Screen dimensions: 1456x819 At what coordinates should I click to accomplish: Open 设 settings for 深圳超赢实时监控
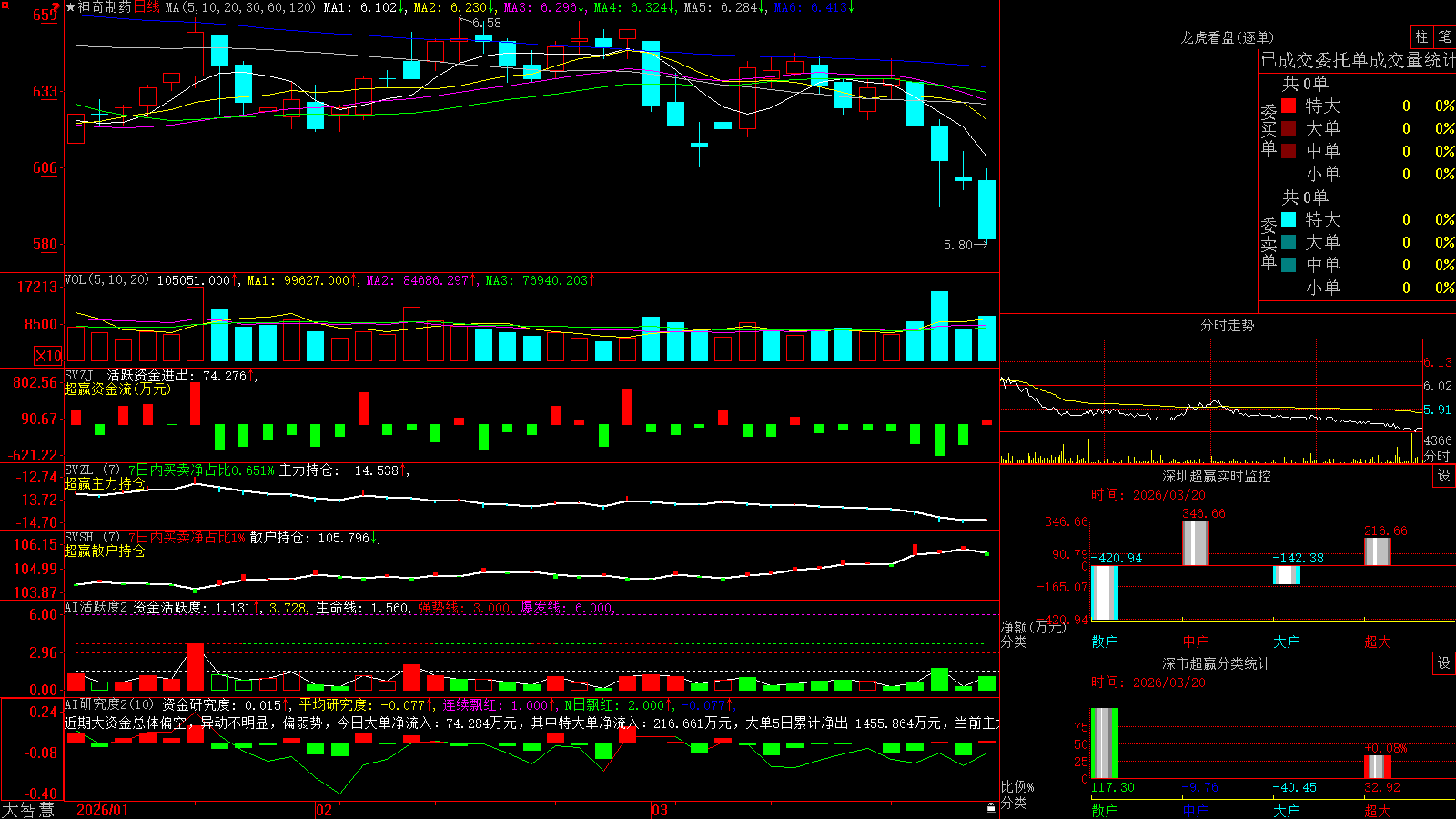(x=1444, y=476)
